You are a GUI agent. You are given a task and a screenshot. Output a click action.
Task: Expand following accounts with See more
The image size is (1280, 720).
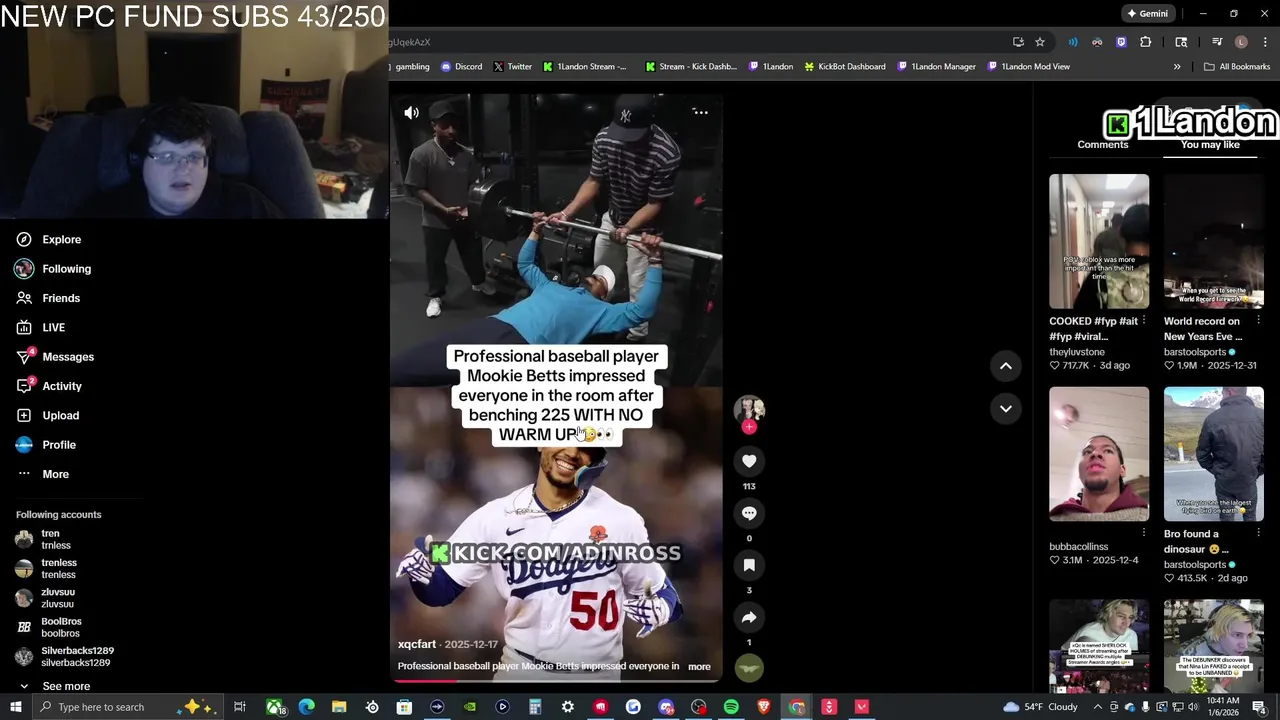pos(66,686)
